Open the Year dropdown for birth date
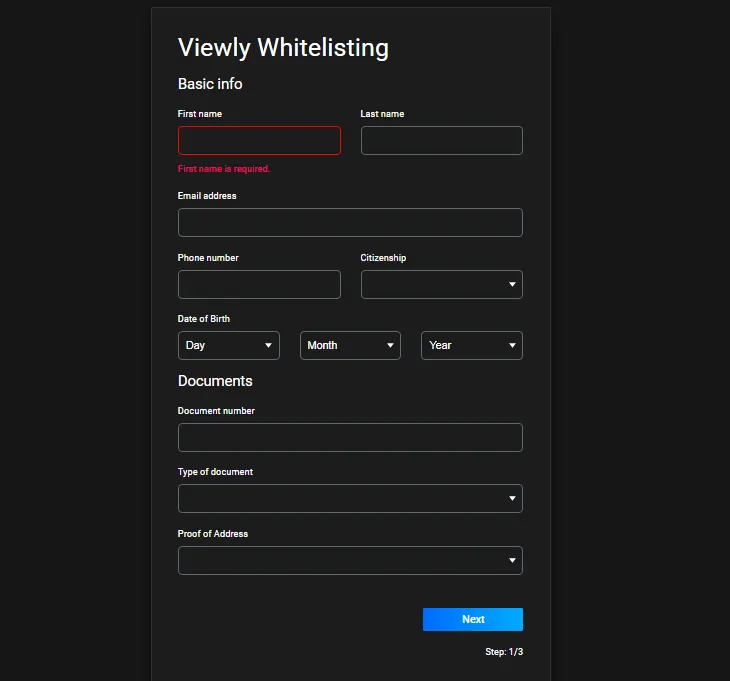This screenshot has height=681, width=730. (x=472, y=345)
